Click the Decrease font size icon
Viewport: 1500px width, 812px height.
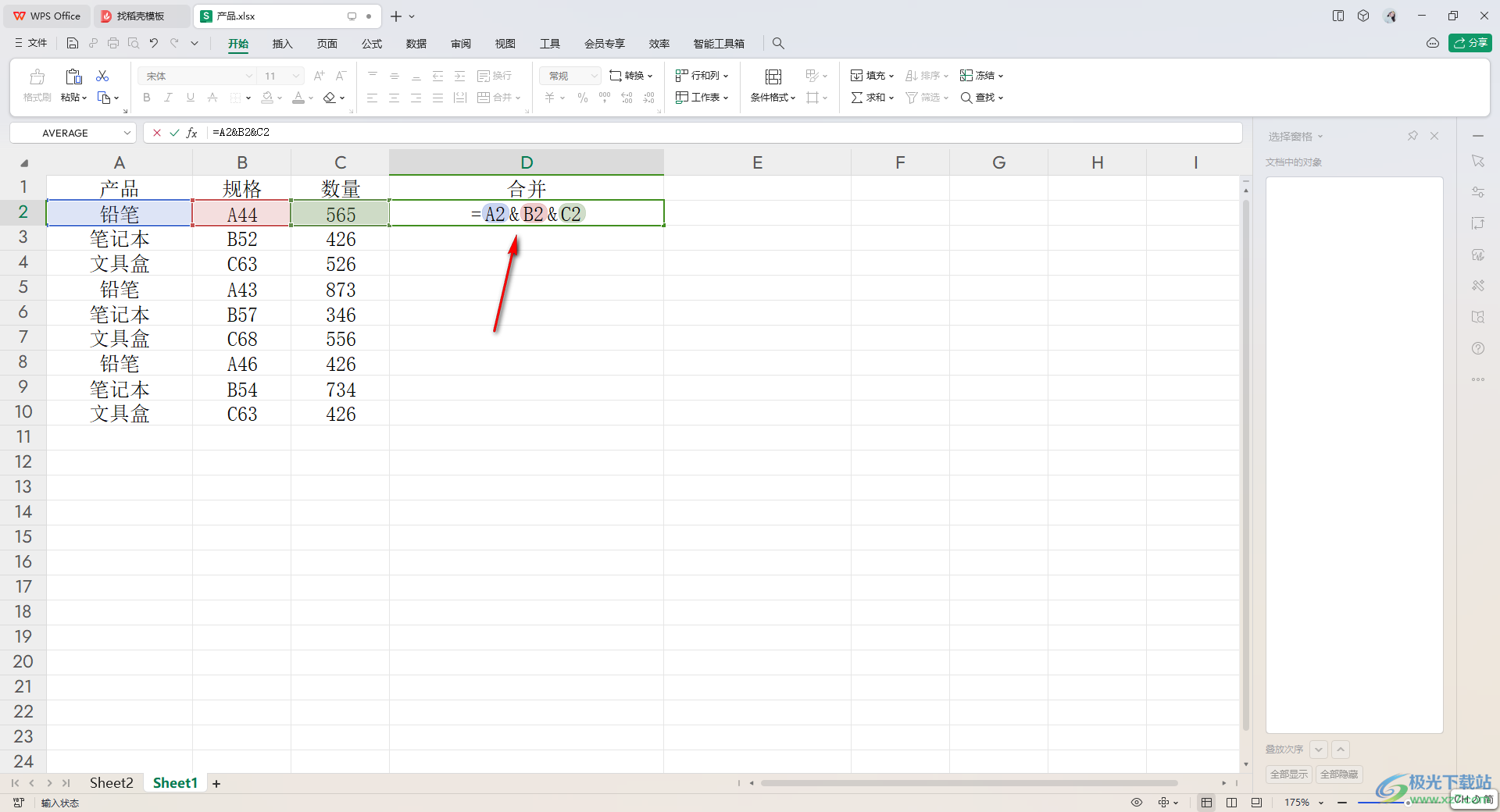pyautogui.click(x=341, y=76)
